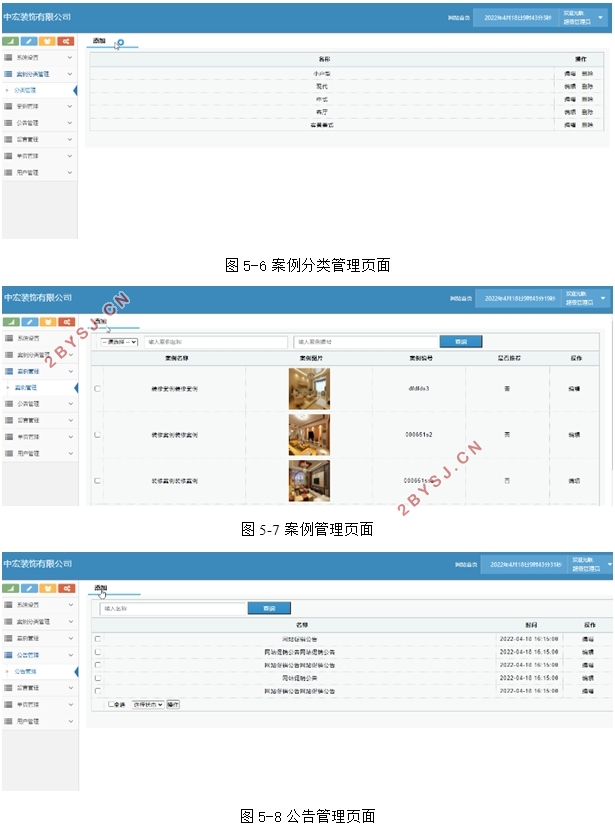Click the 输入名称 search field in Figure 5-8
The width and height of the screenshot is (615, 826).
click(x=173, y=608)
